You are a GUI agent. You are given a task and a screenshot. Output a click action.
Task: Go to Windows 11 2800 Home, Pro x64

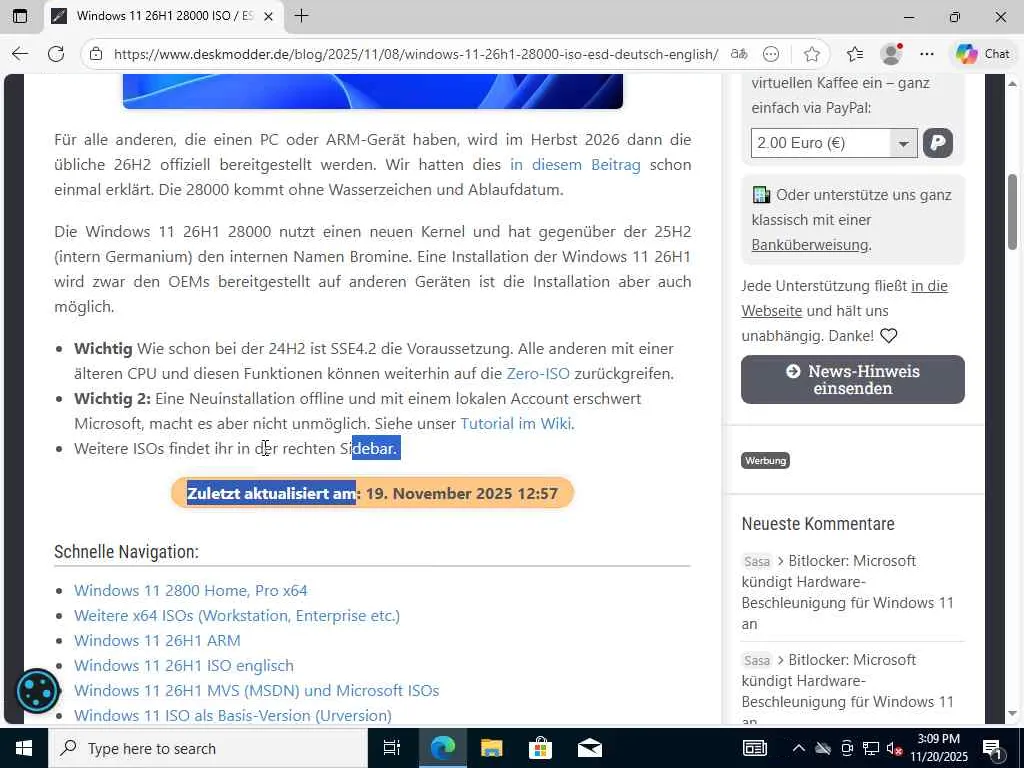pos(191,590)
